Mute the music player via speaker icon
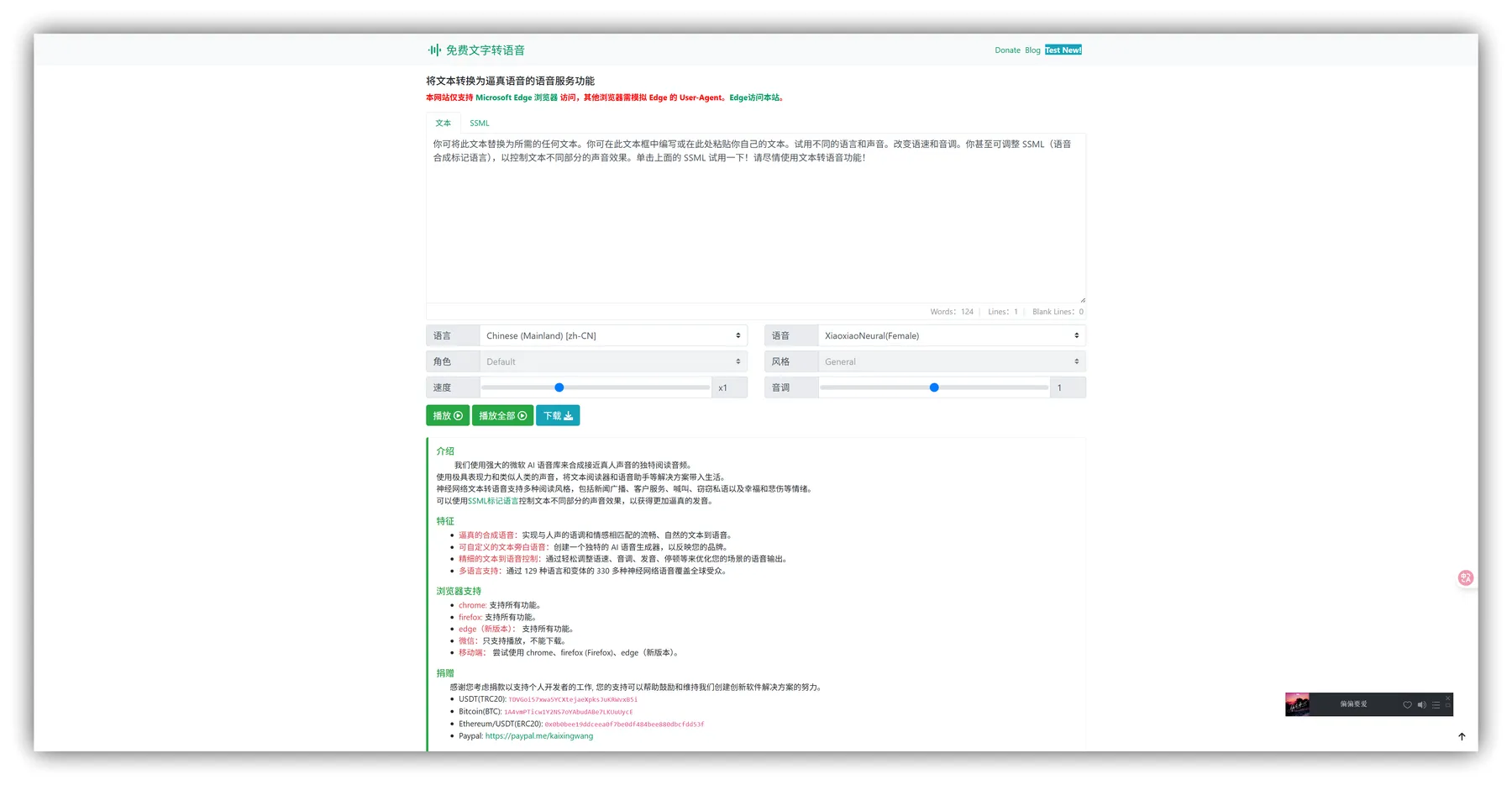 tap(1421, 705)
